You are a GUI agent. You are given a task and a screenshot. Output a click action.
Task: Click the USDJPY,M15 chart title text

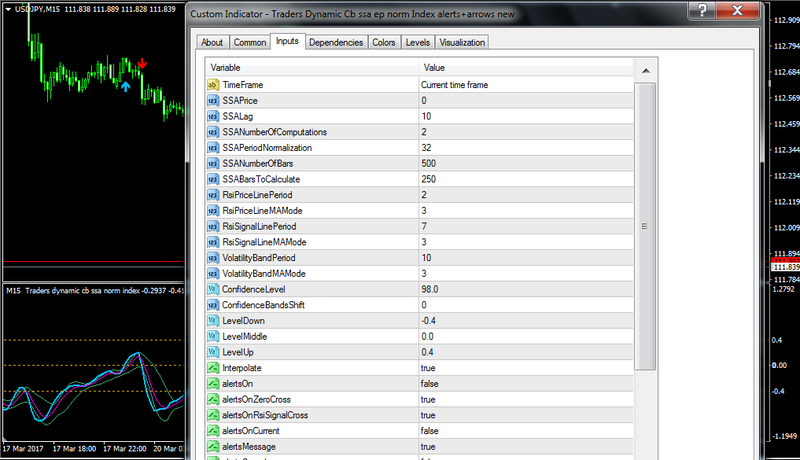tap(37, 9)
